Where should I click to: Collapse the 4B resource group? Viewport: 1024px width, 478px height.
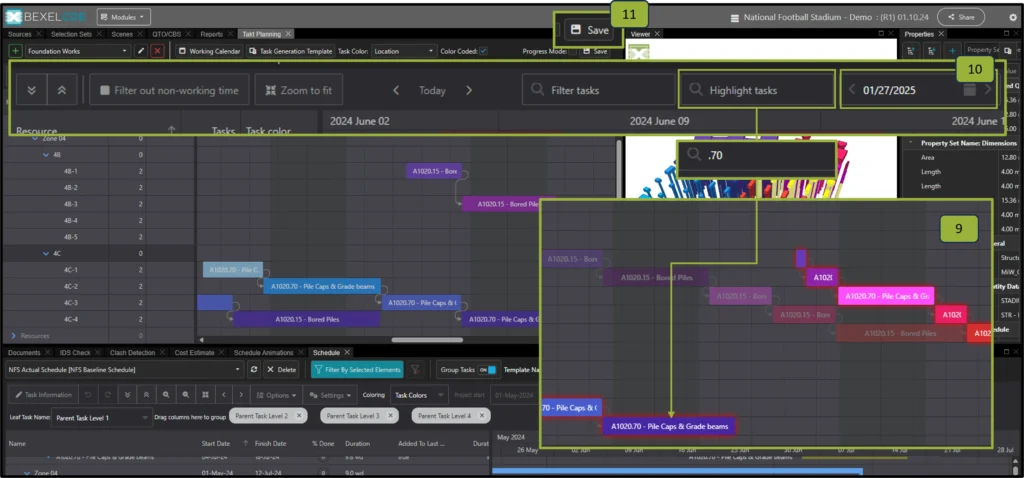[x=46, y=155]
